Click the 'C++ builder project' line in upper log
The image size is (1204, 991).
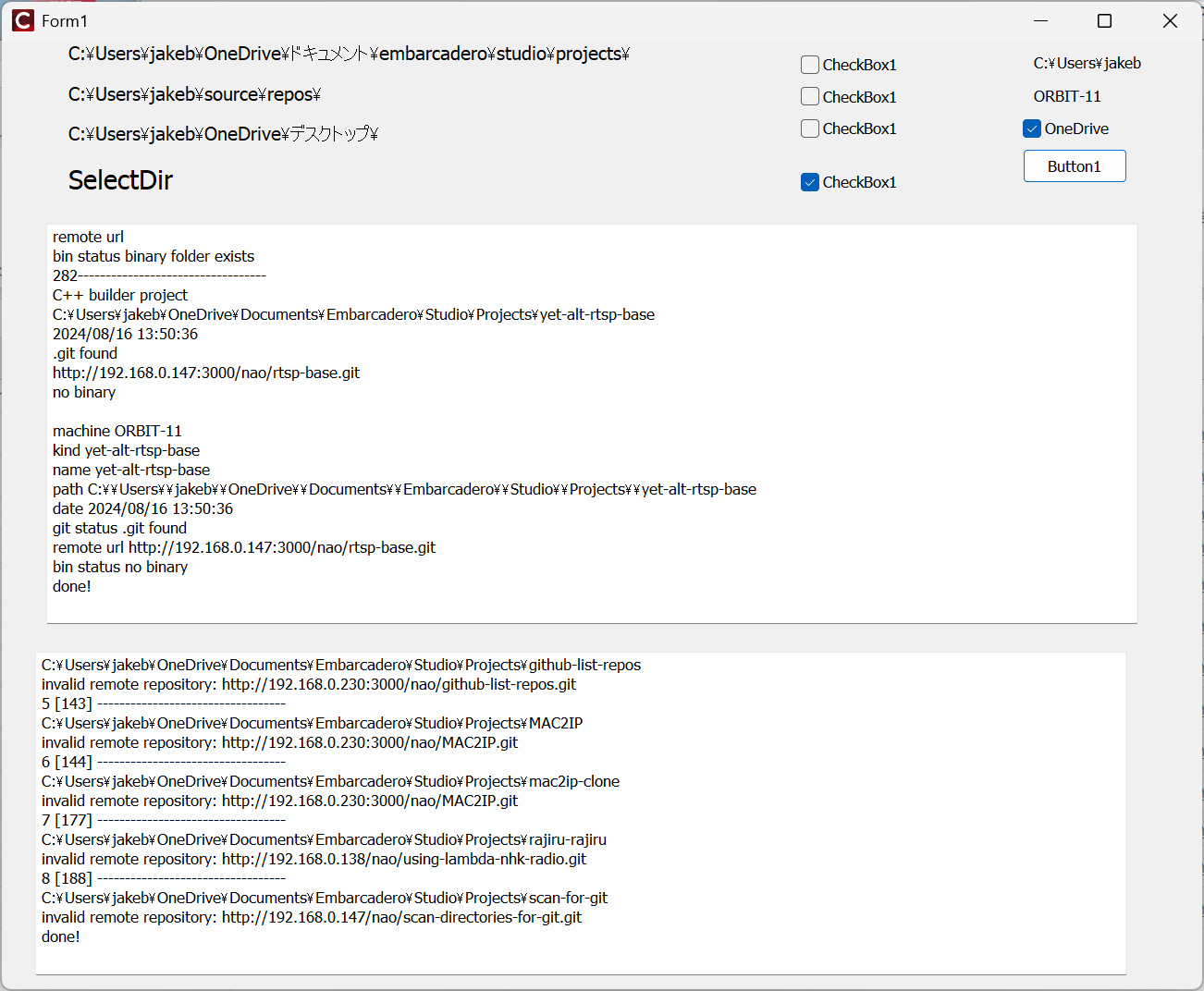point(120,295)
